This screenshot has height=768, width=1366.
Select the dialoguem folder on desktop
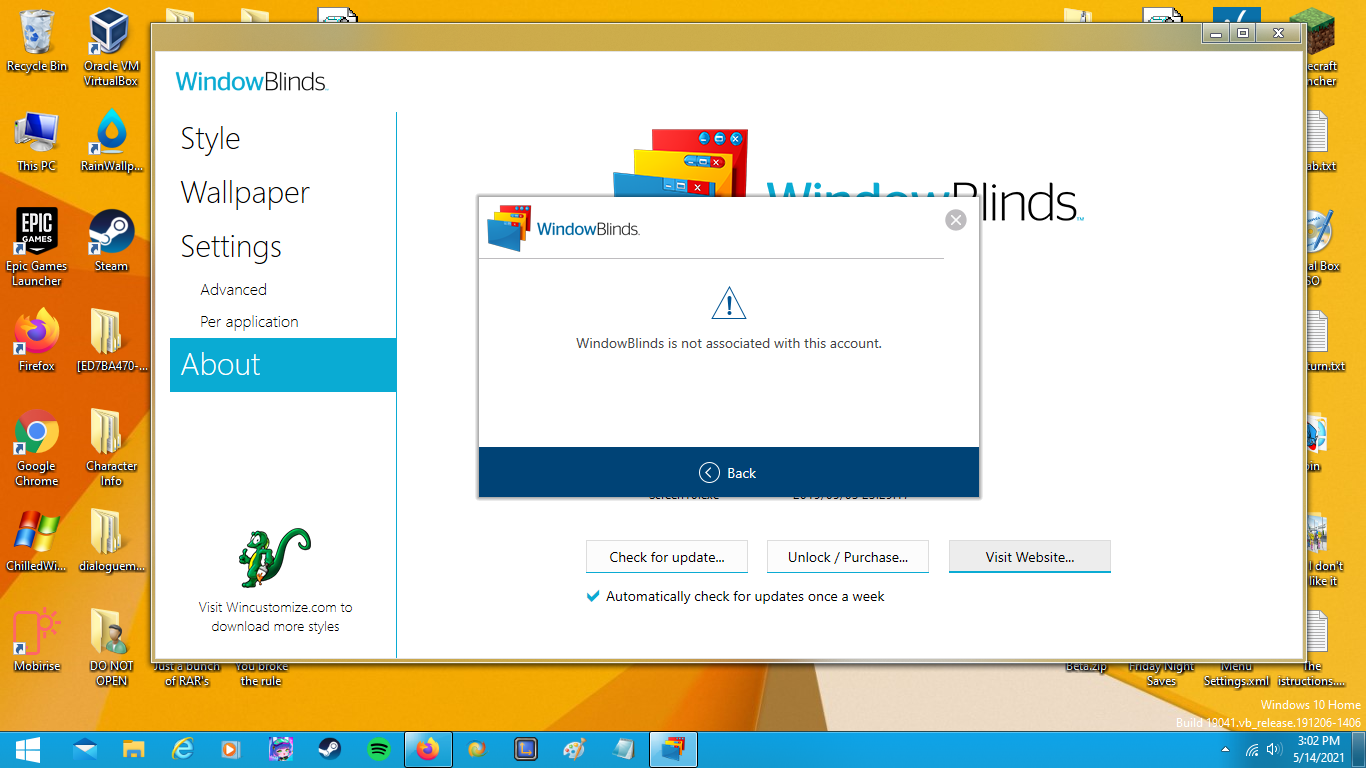[111, 541]
